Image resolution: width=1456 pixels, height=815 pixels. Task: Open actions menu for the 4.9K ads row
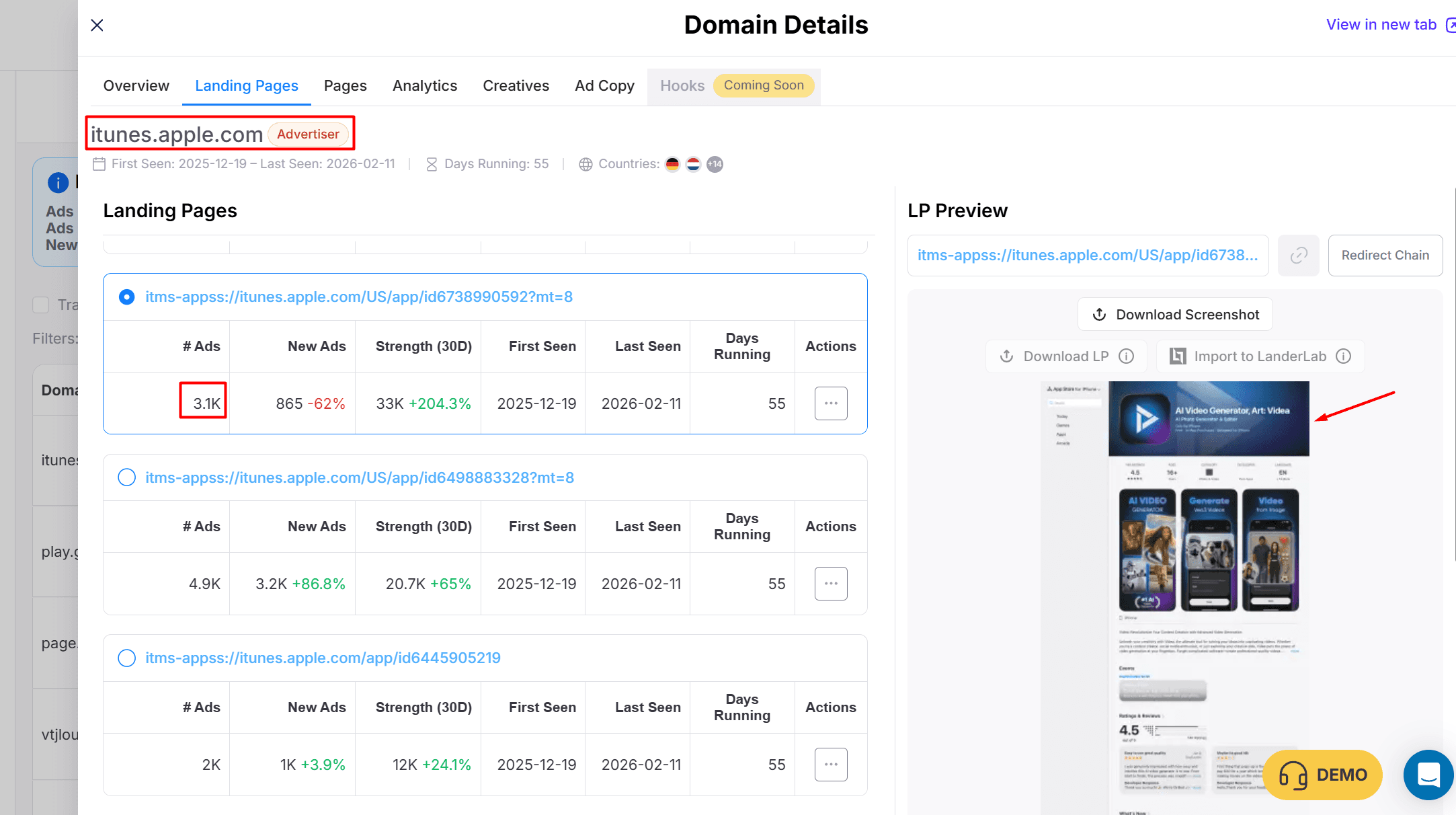pos(831,584)
